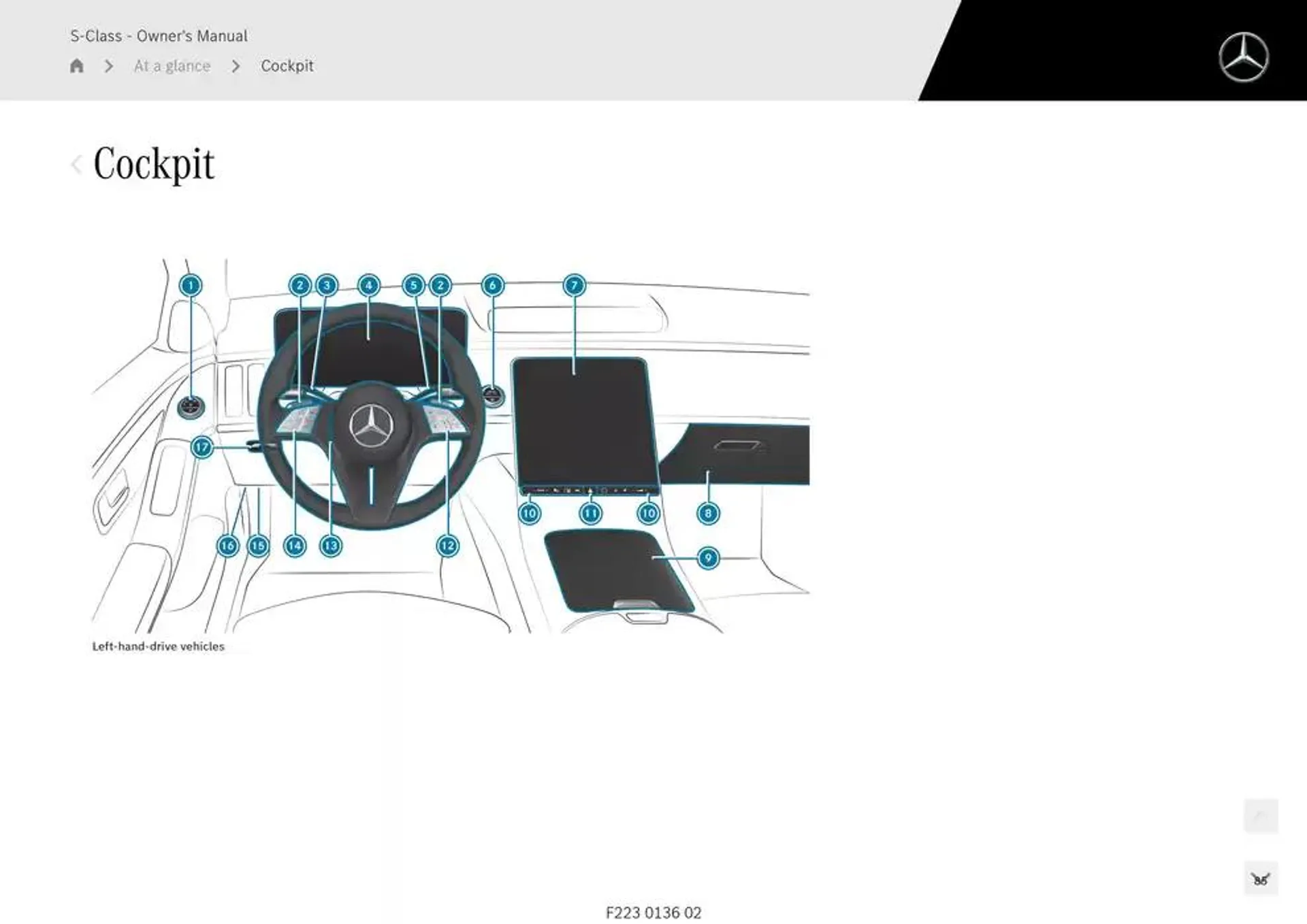
Task: Select hotspot marker 16 on cockpit diagram
Action: pos(227,546)
